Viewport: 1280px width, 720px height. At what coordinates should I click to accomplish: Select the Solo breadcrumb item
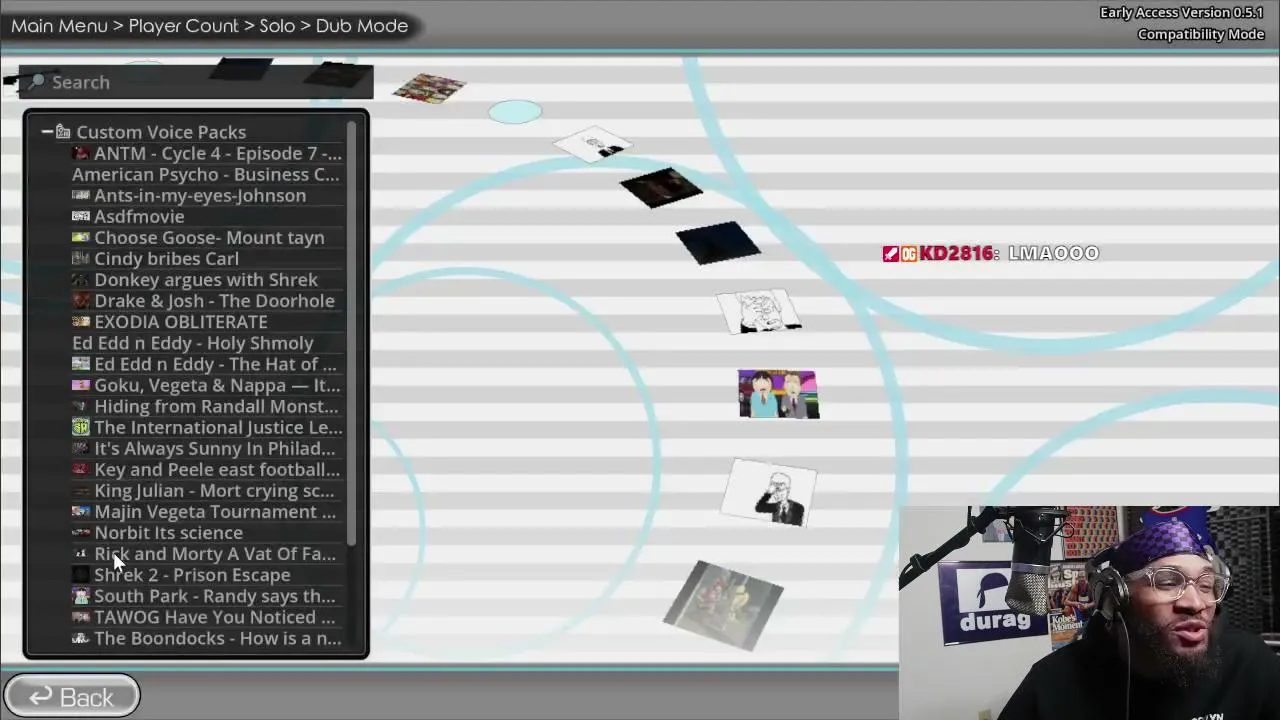point(277,26)
